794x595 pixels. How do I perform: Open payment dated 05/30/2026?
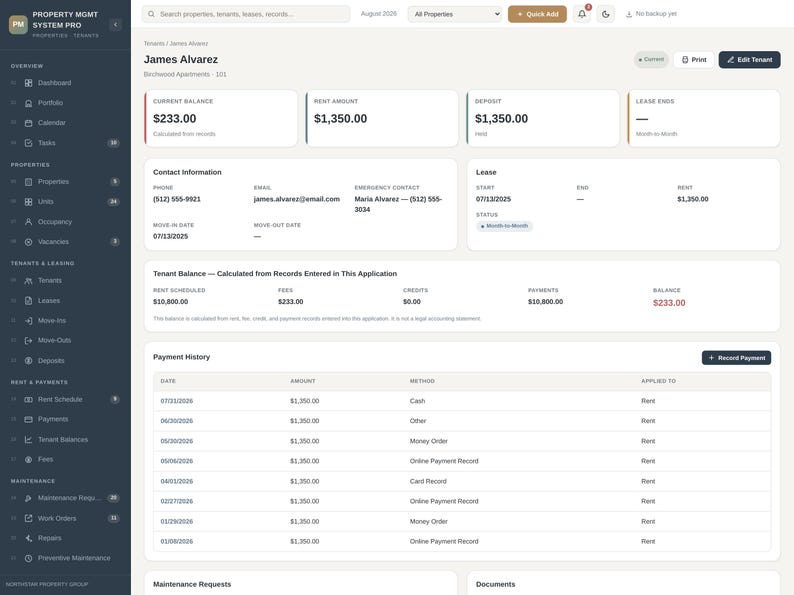[177, 441]
